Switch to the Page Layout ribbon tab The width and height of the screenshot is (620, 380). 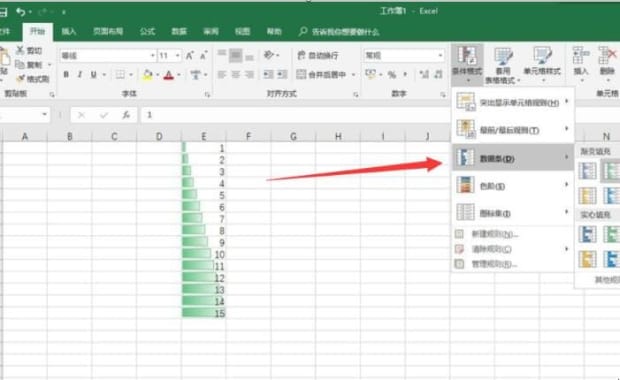[x=108, y=32]
